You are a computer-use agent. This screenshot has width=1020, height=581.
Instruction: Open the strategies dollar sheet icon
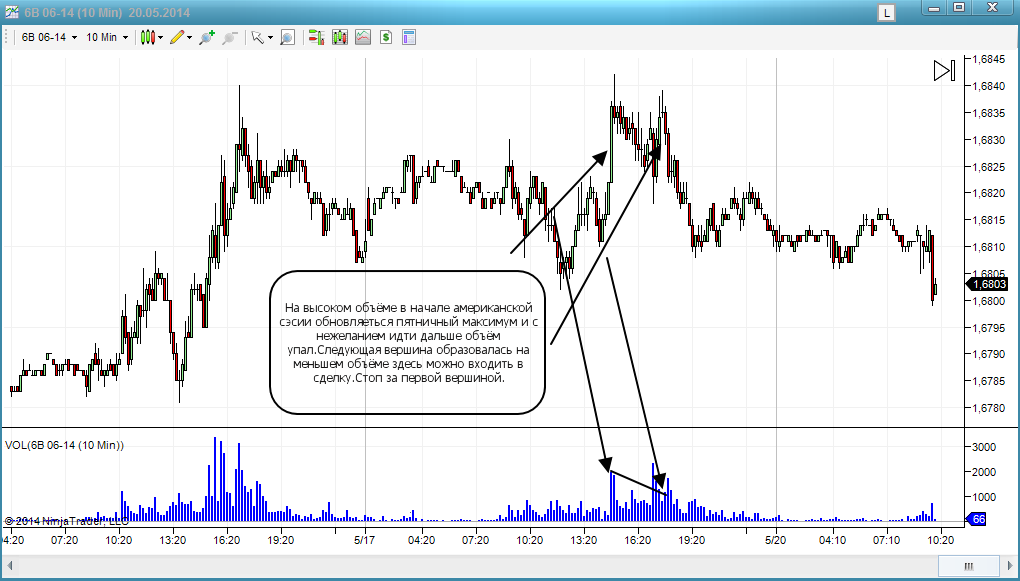click(386, 37)
